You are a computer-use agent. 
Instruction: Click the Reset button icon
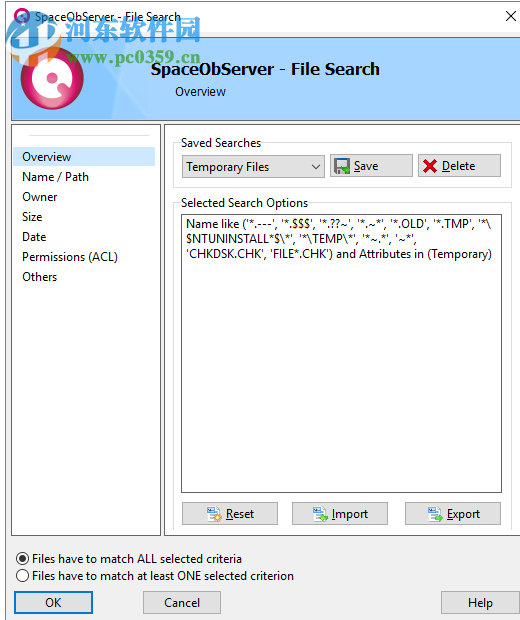pos(214,514)
